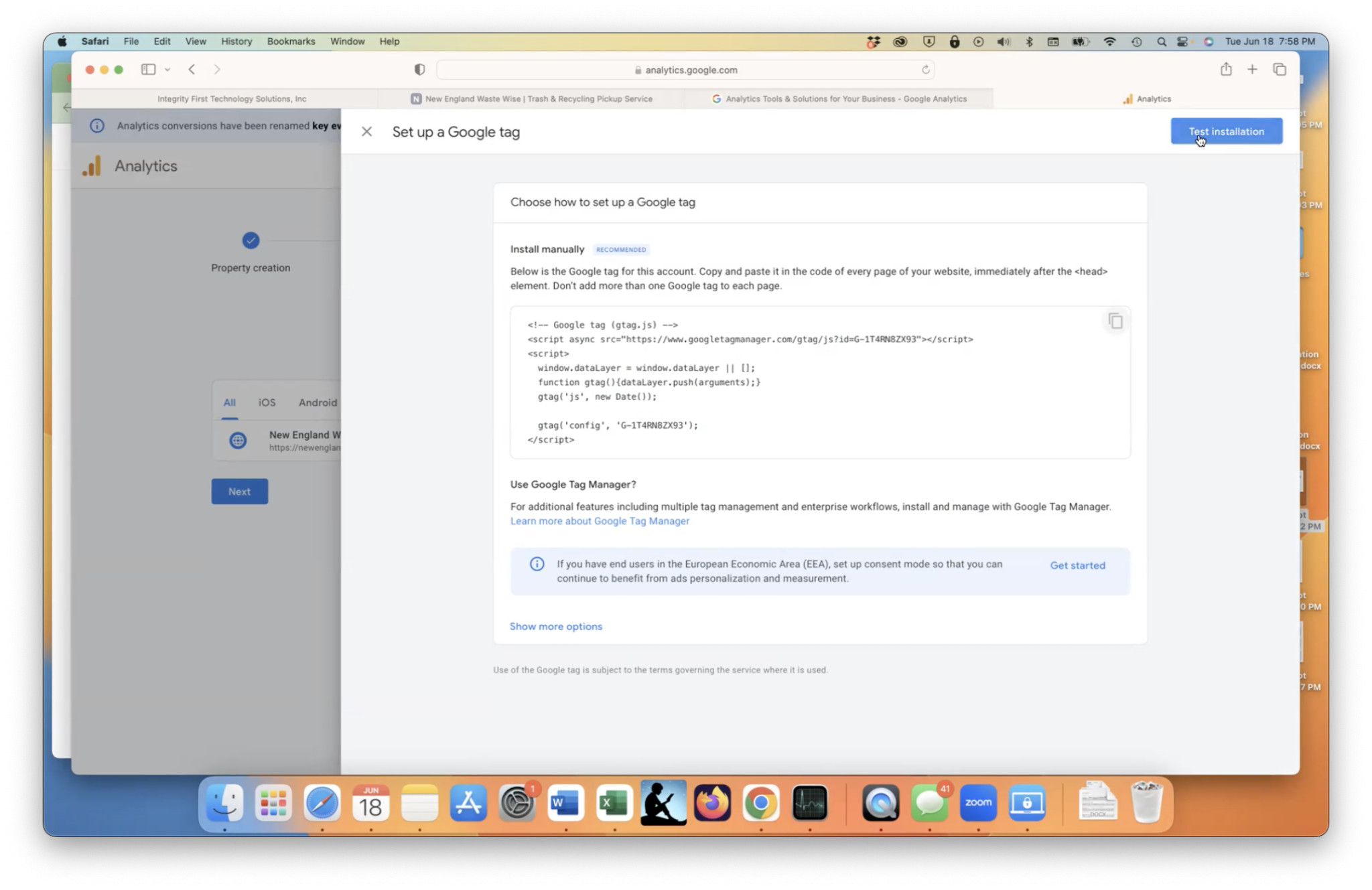Image resolution: width=1372 pixels, height=890 pixels.
Task: Go forward in Safari
Action: coord(216,69)
